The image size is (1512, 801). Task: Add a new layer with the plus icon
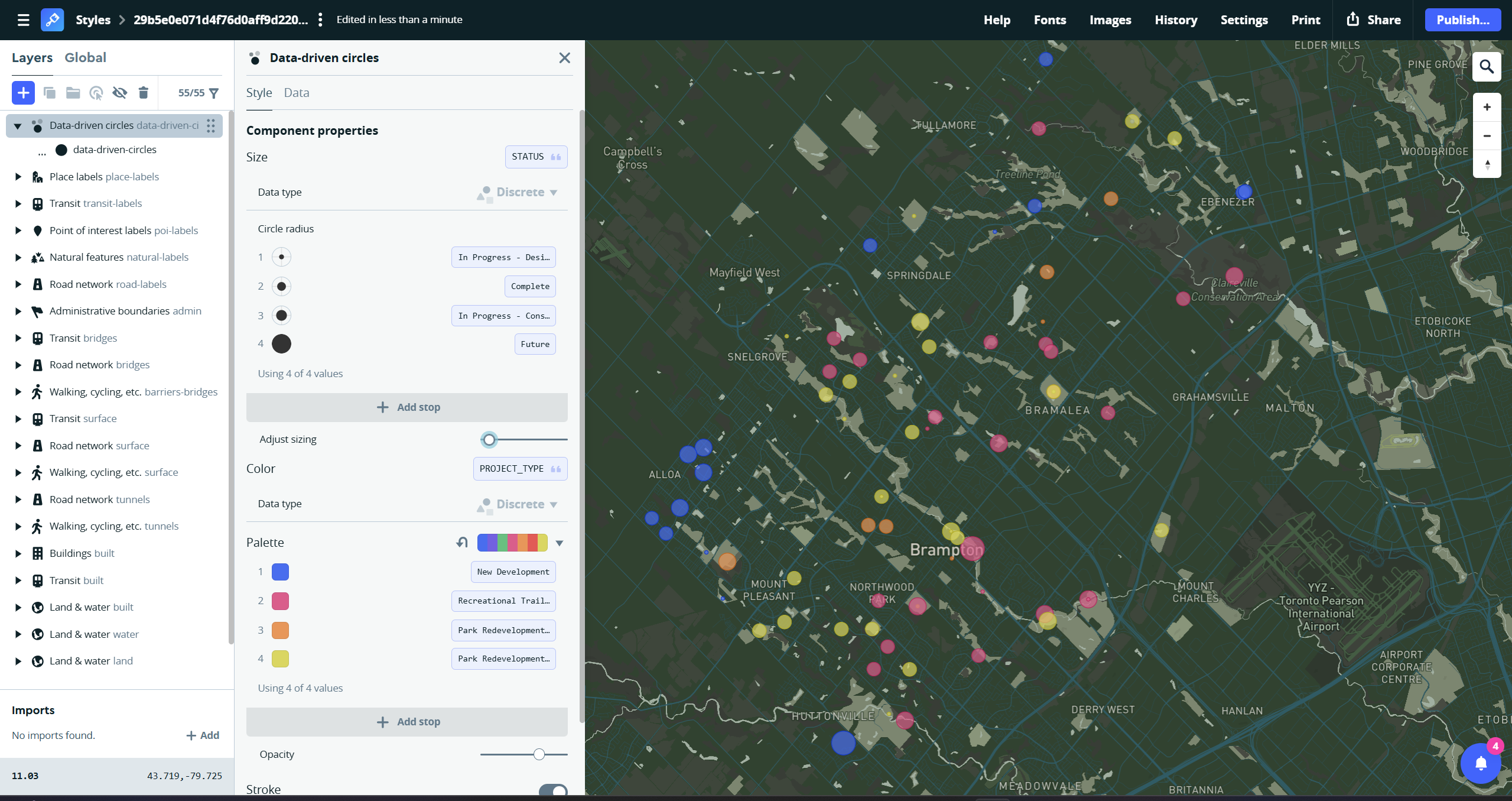click(x=23, y=93)
